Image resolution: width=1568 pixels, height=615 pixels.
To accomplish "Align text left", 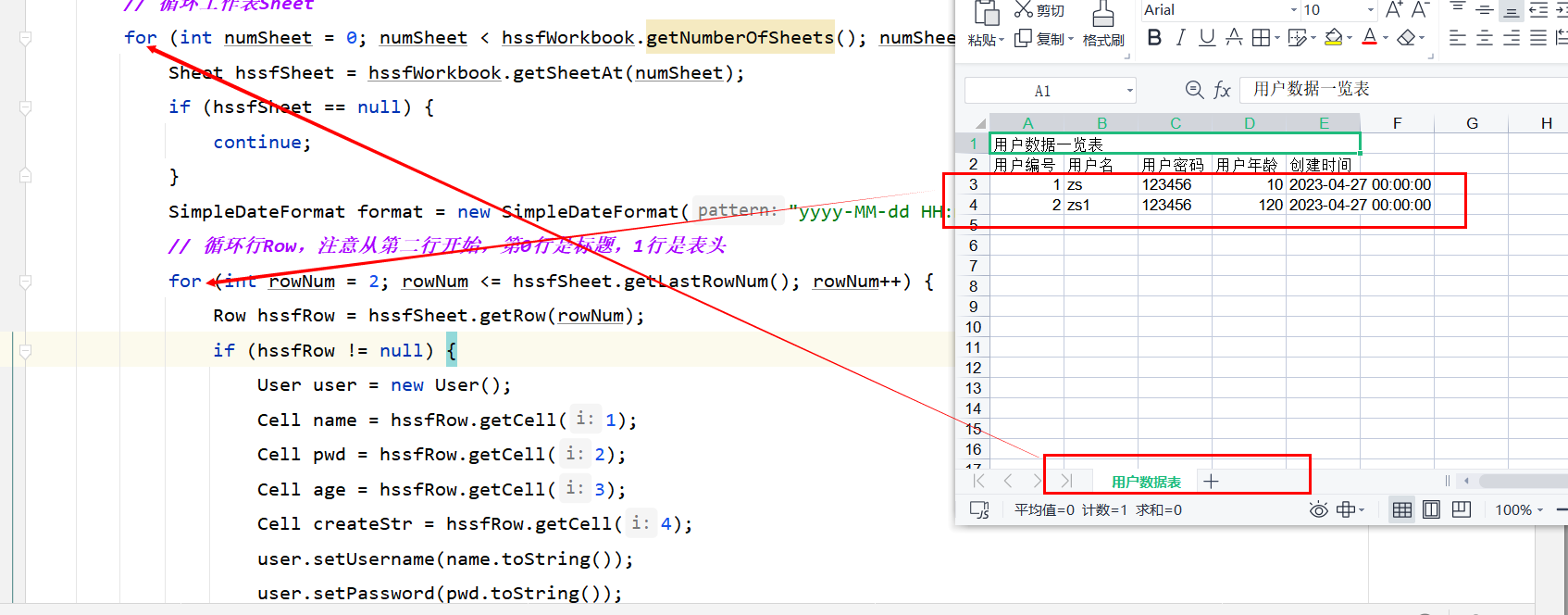I will [x=1457, y=38].
